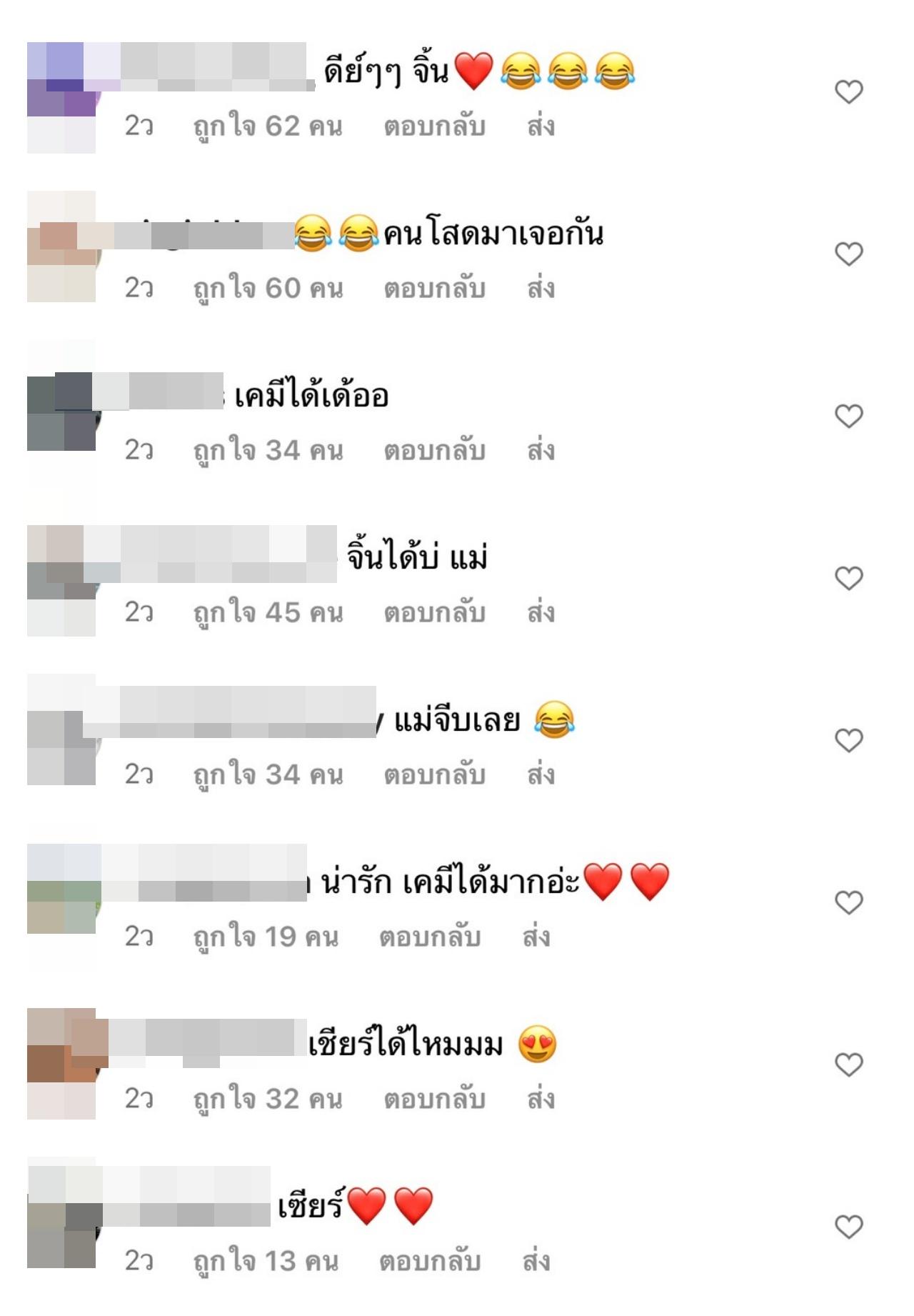Viewport: 914px width, 1316px height.
Task: View who liked the 62-likes comment
Action: coord(268,126)
